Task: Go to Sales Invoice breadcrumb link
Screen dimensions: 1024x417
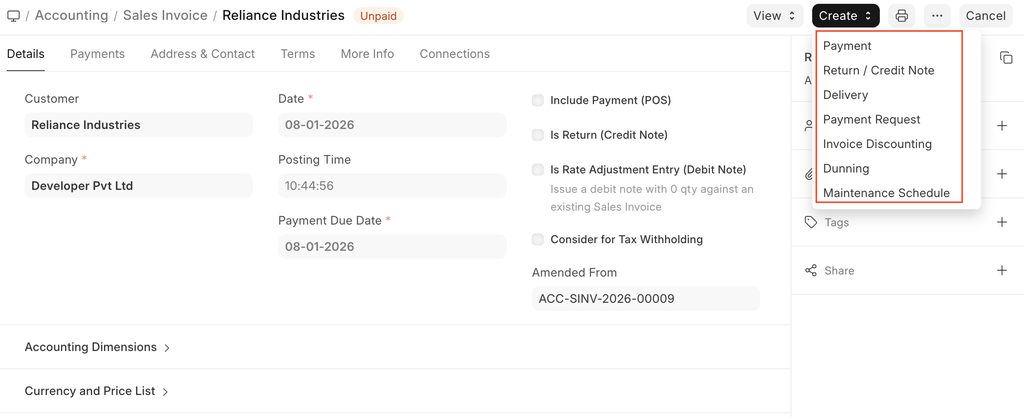Action: coord(165,16)
